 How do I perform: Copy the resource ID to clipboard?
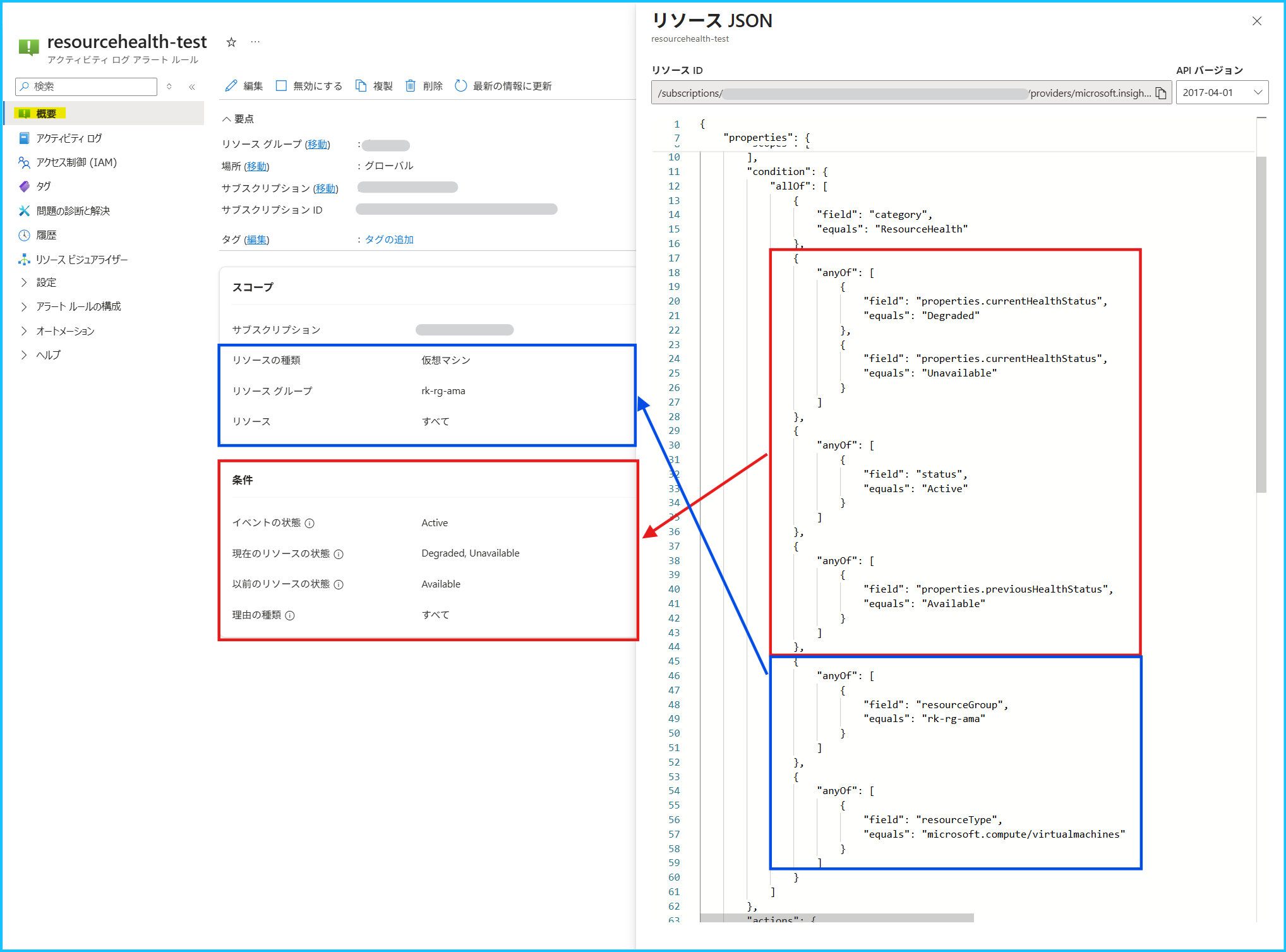pyautogui.click(x=1161, y=93)
